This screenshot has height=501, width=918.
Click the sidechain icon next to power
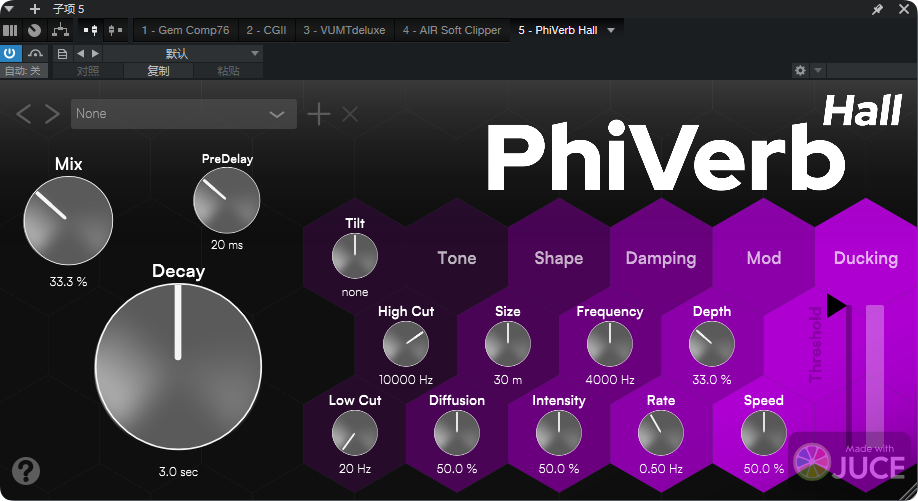pyautogui.click(x=35, y=53)
